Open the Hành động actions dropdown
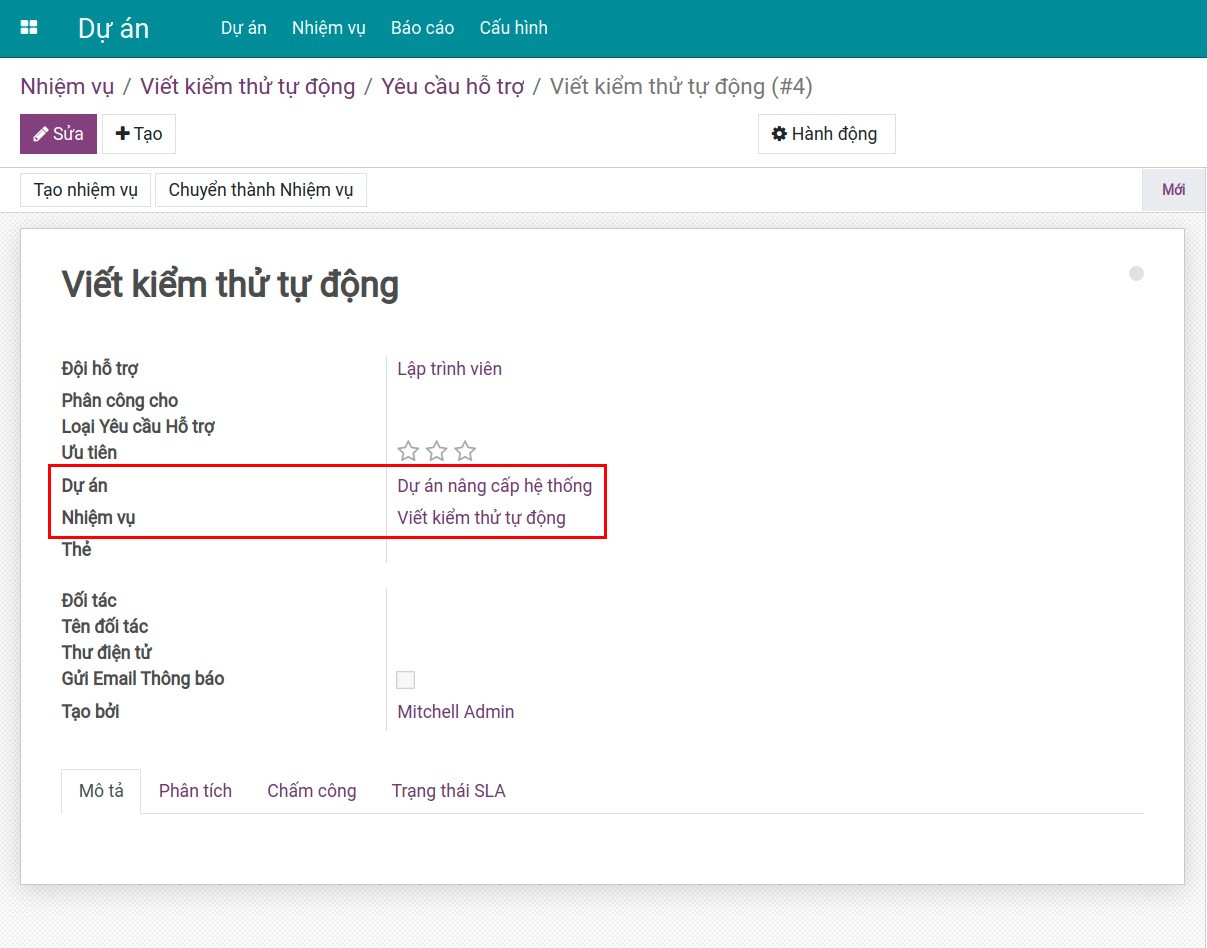Viewport: 1207px width, 948px height. click(x=826, y=134)
